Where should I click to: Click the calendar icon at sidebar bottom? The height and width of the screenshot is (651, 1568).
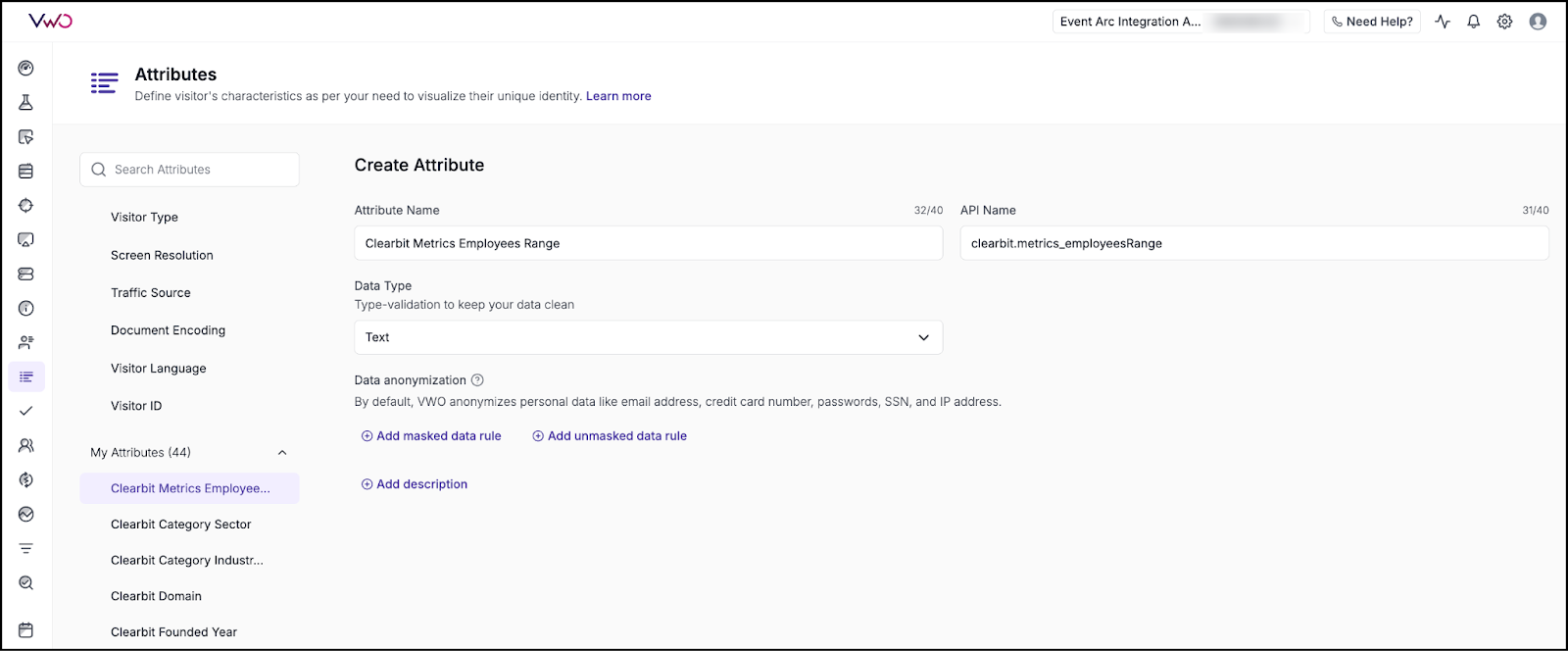26,630
